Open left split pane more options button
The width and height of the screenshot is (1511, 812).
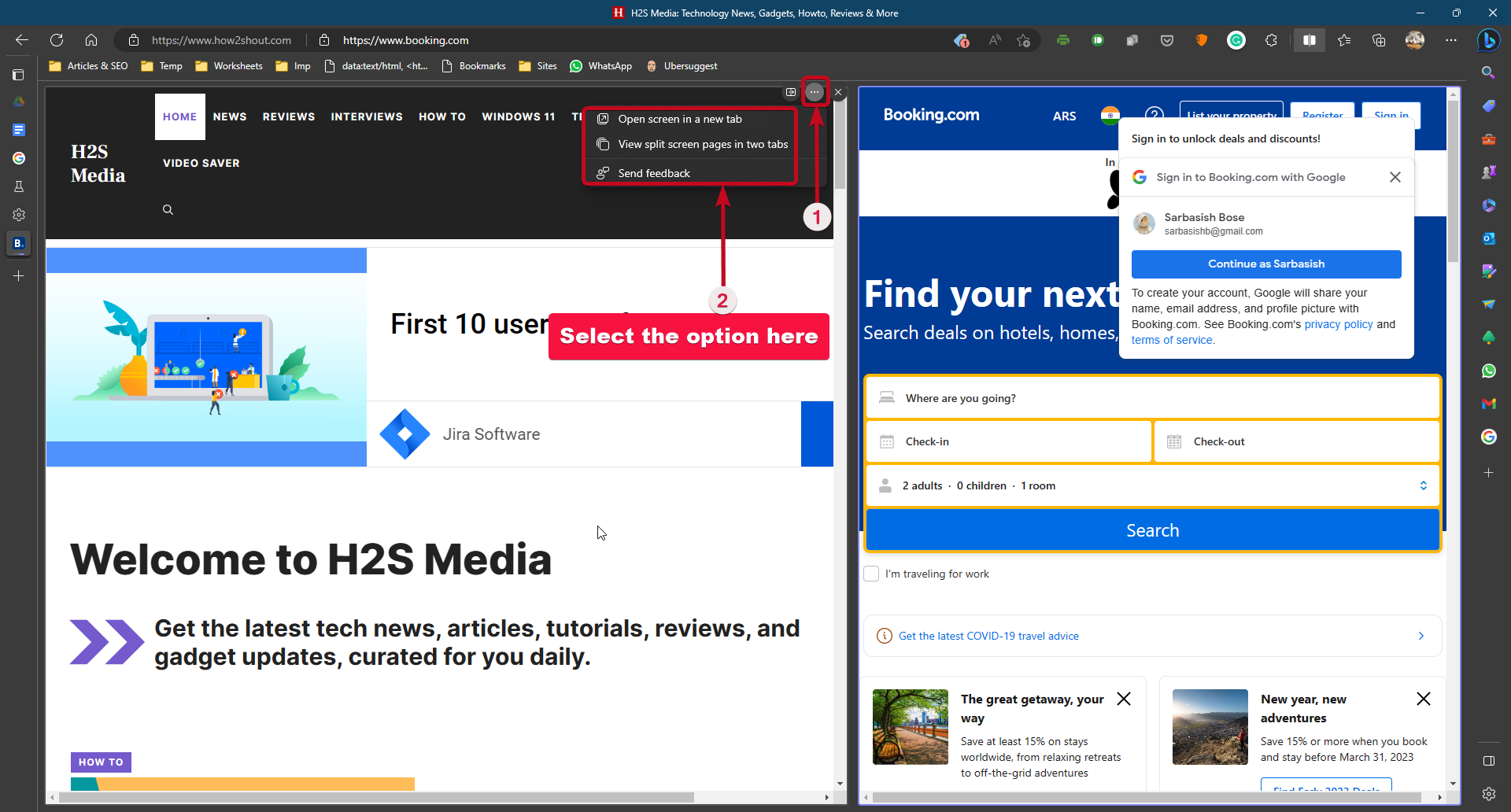[x=815, y=92]
